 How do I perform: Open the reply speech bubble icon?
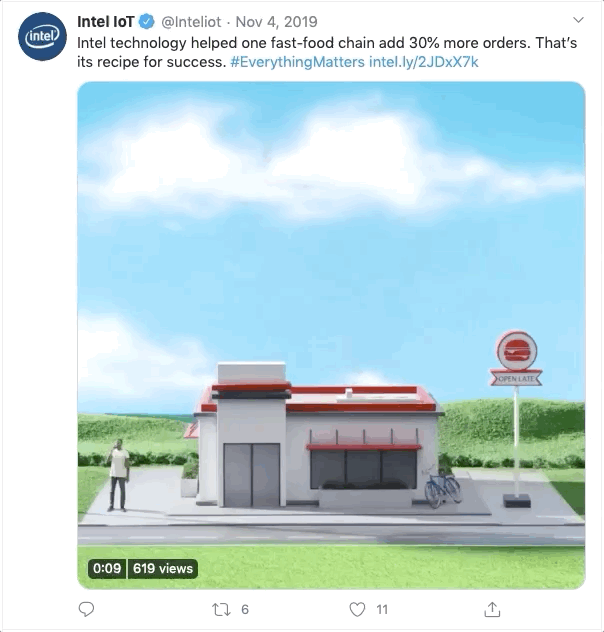pyautogui.click(x=86, y=609)
